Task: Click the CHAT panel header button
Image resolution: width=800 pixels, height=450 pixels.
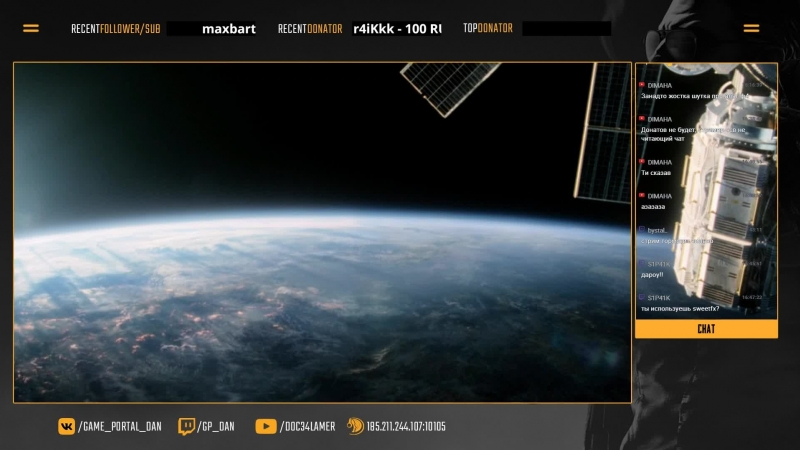Action: coord(706,329)
